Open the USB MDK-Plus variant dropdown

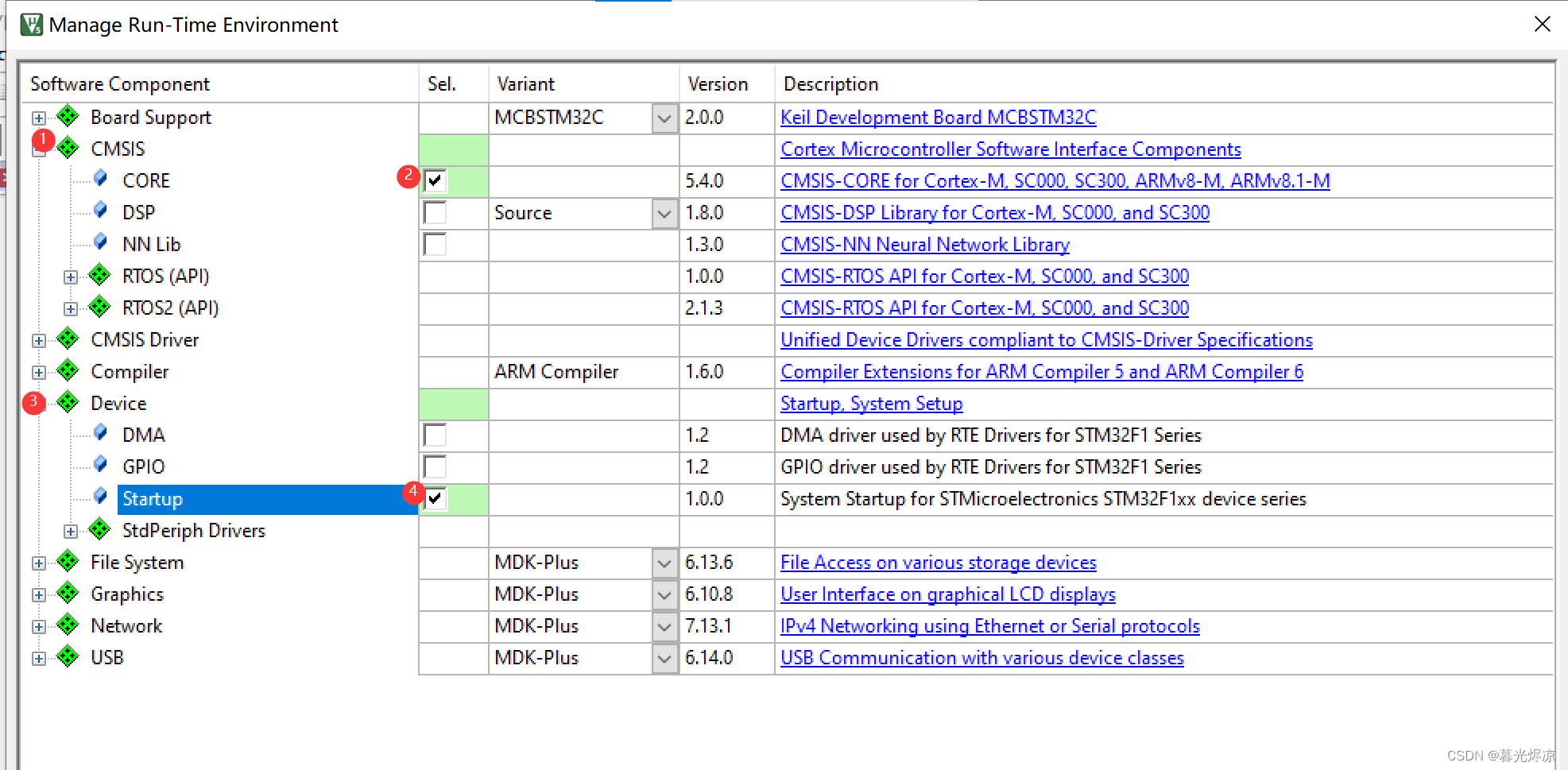pyautogui.click(x=664, y=659)
